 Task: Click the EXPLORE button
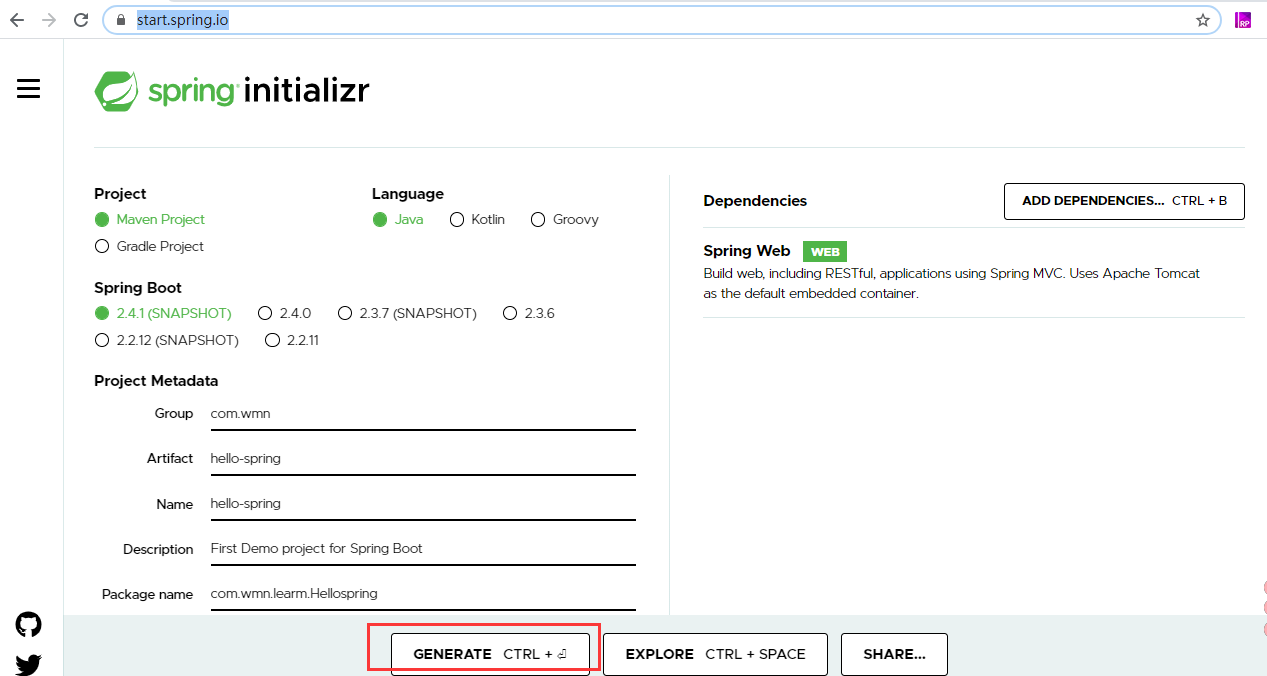click(x=715, y=654)
